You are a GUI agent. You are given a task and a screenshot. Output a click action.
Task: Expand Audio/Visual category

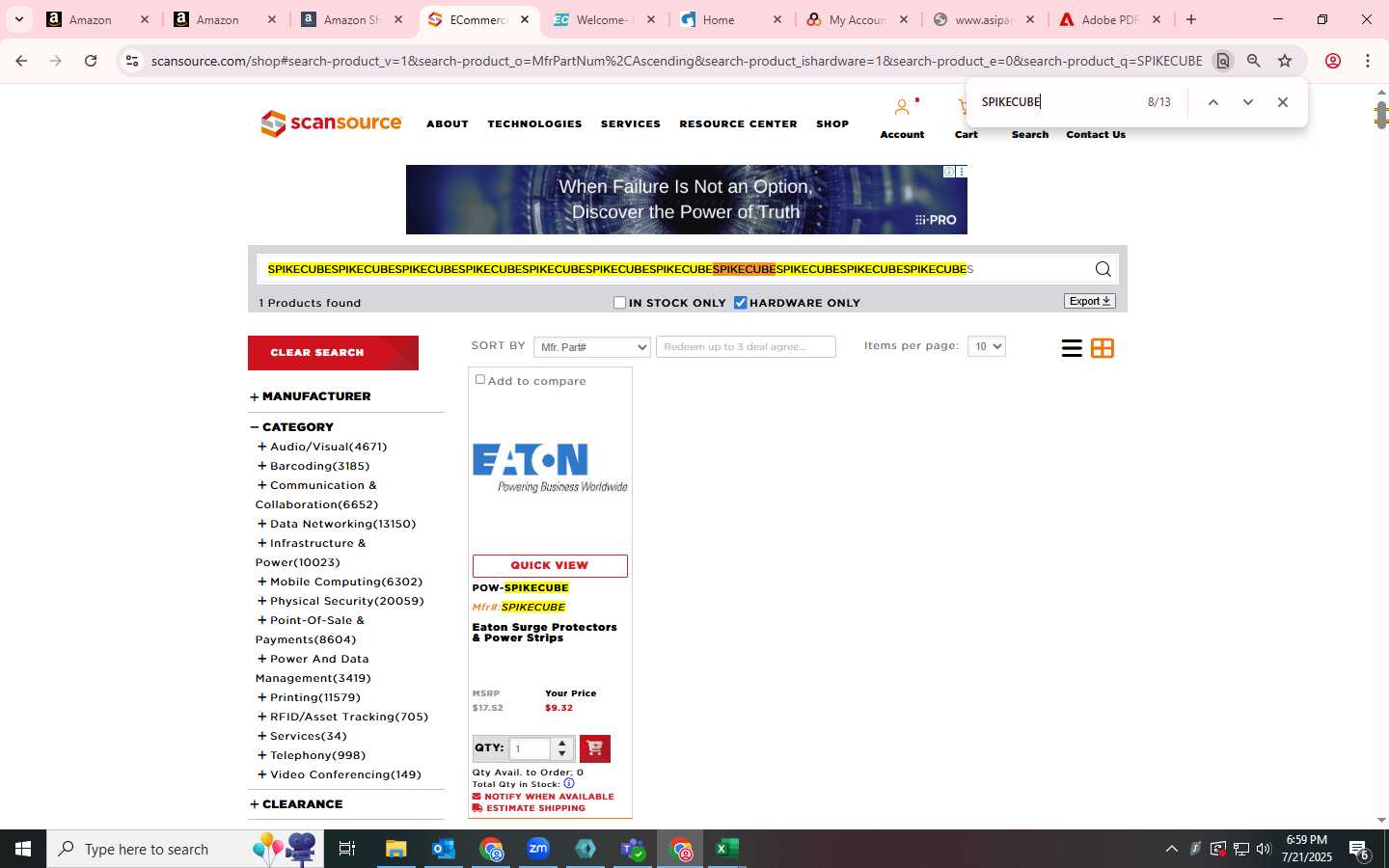tap(261, 447)
